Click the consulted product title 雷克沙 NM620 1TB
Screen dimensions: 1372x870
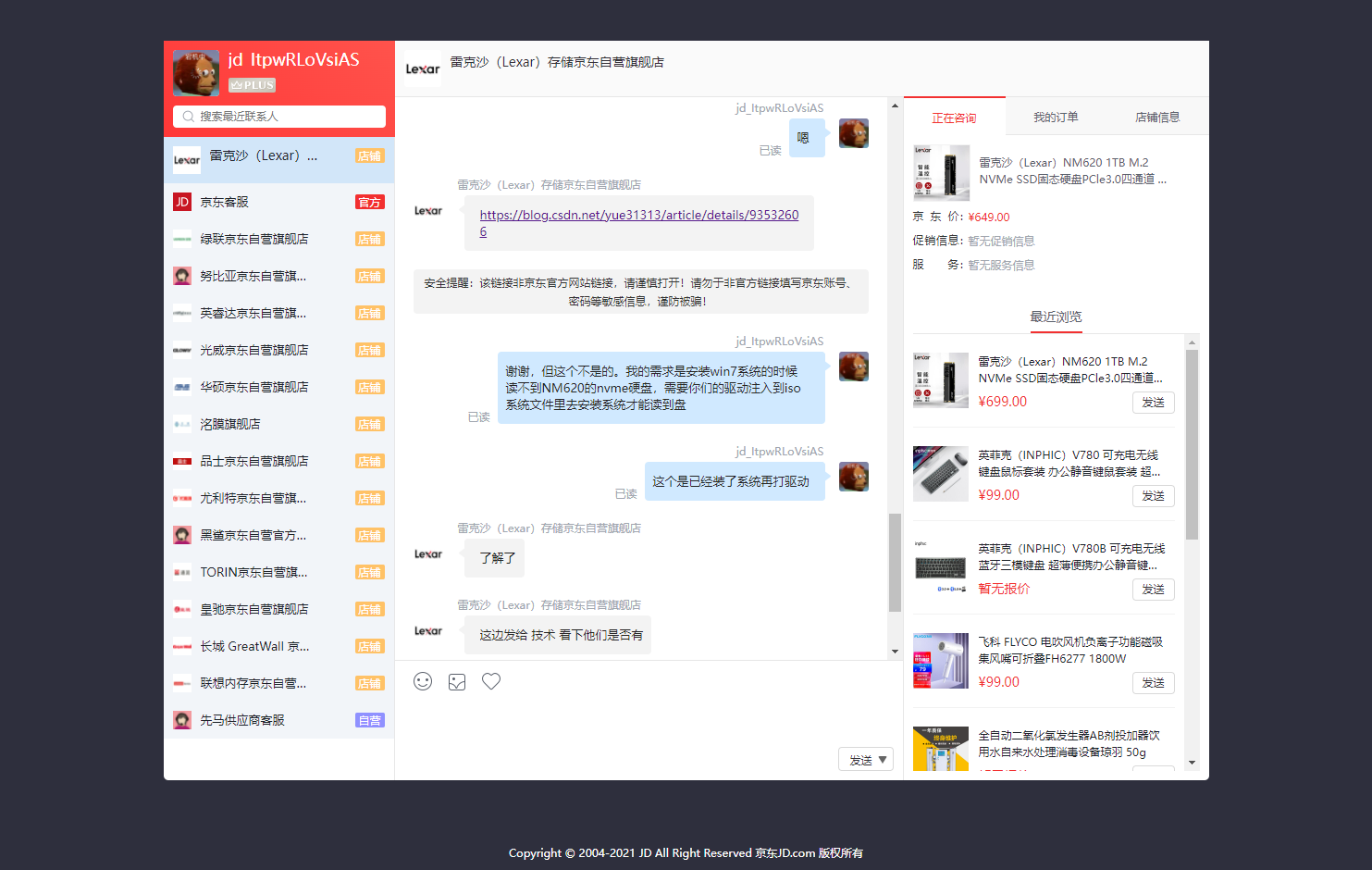pyautogui.click(x=1073, y=171)
